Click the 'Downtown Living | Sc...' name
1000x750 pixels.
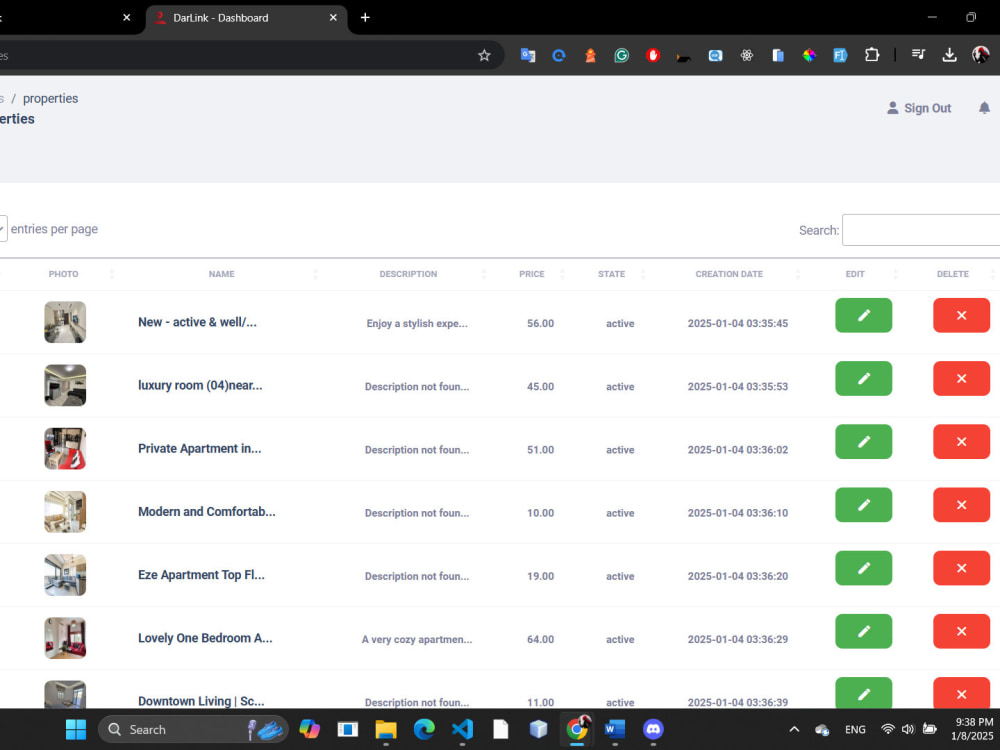(x=201, y=701)
